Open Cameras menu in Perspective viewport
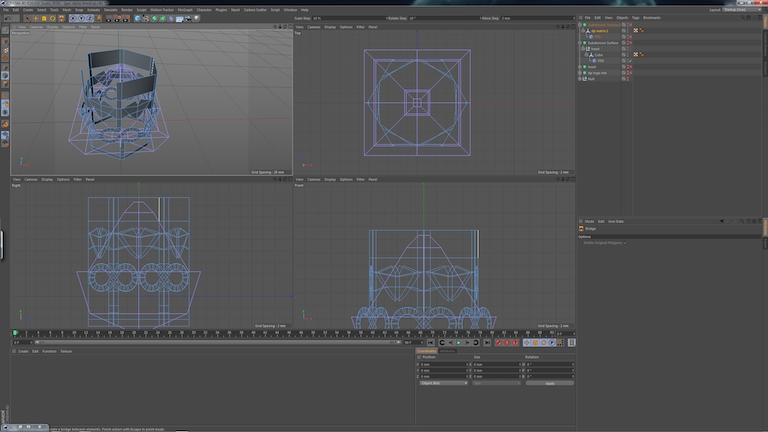768x432 pixels. [36, 27]
